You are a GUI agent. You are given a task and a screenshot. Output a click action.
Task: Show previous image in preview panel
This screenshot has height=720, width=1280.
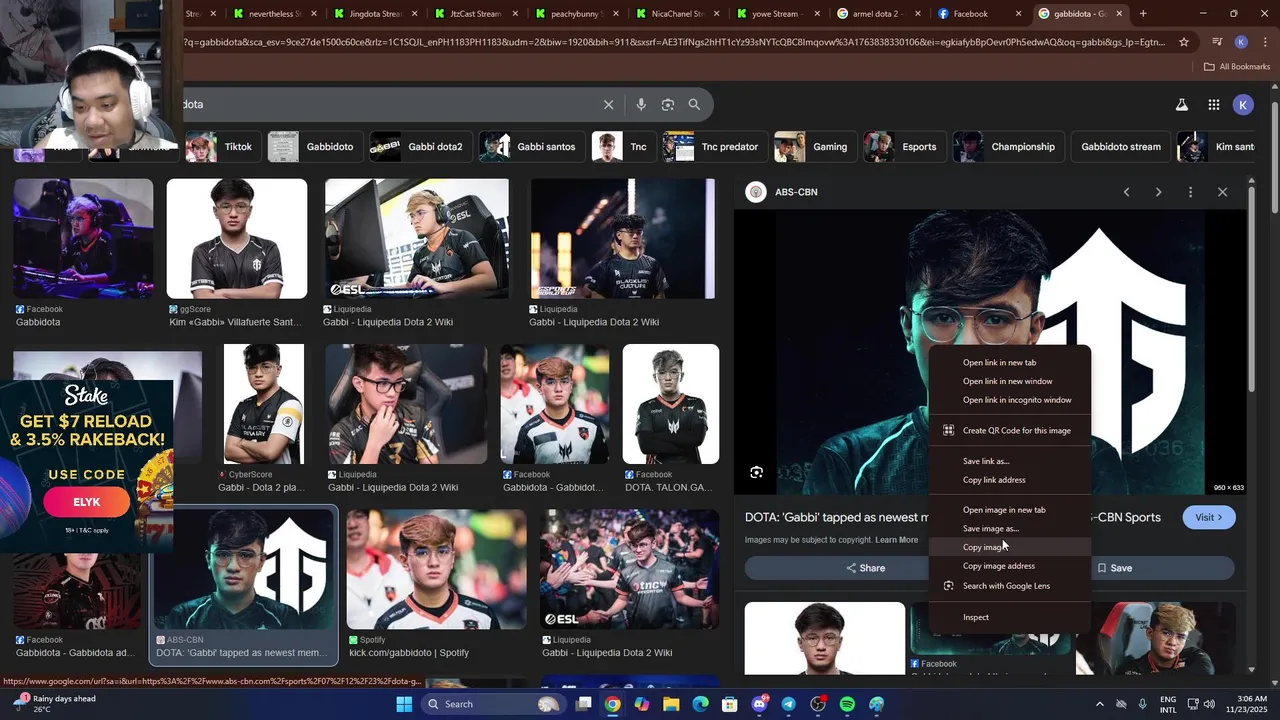click(1126, 192)
